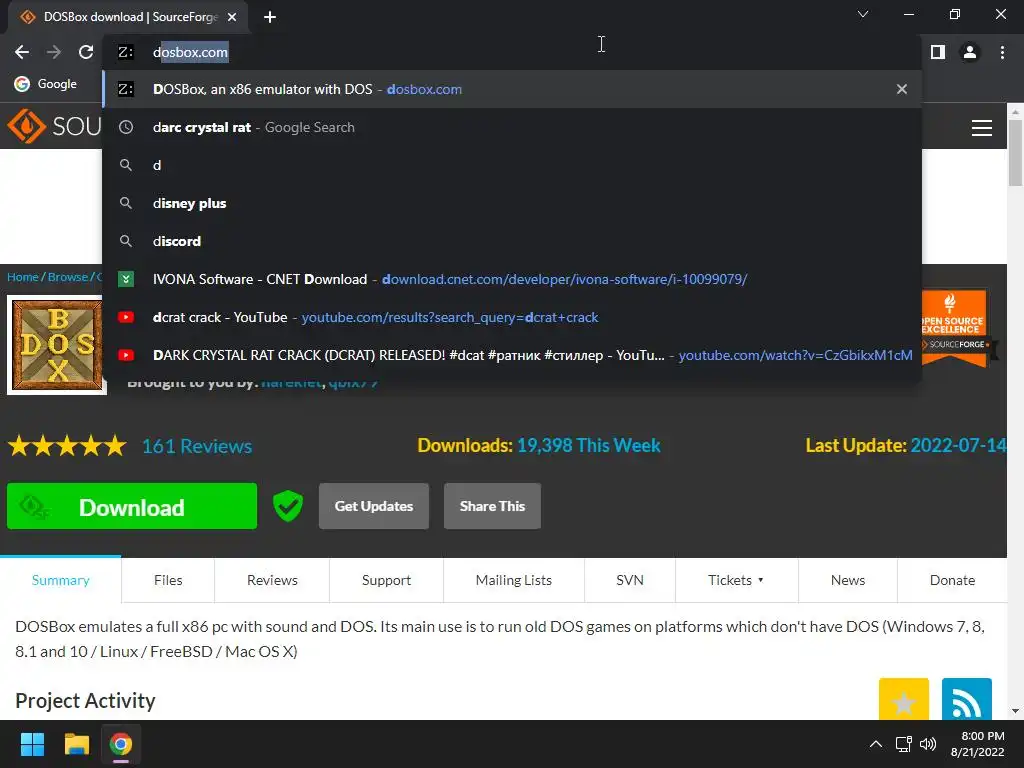Screen dimensions: 1024x768
Task: Open the Chrome three-dot menu
Action: pos(1002,52)
